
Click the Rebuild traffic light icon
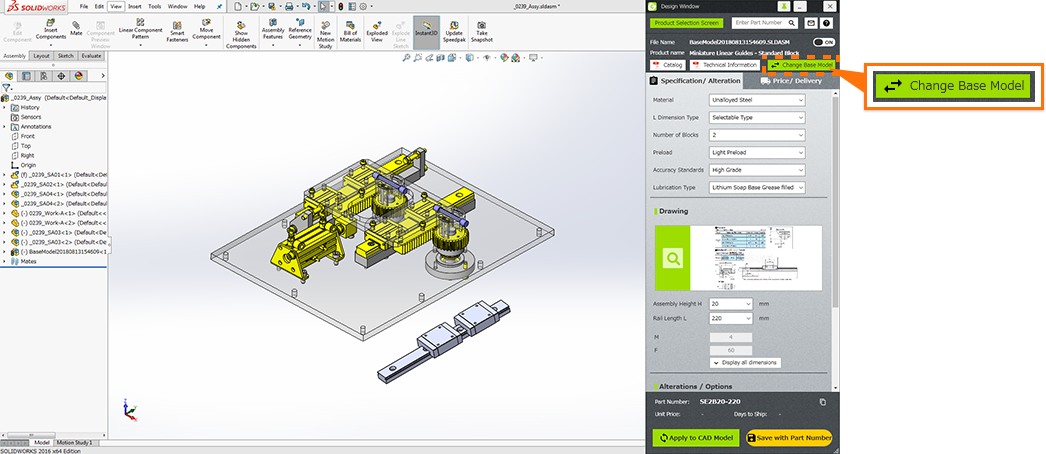tap(340, 6)
